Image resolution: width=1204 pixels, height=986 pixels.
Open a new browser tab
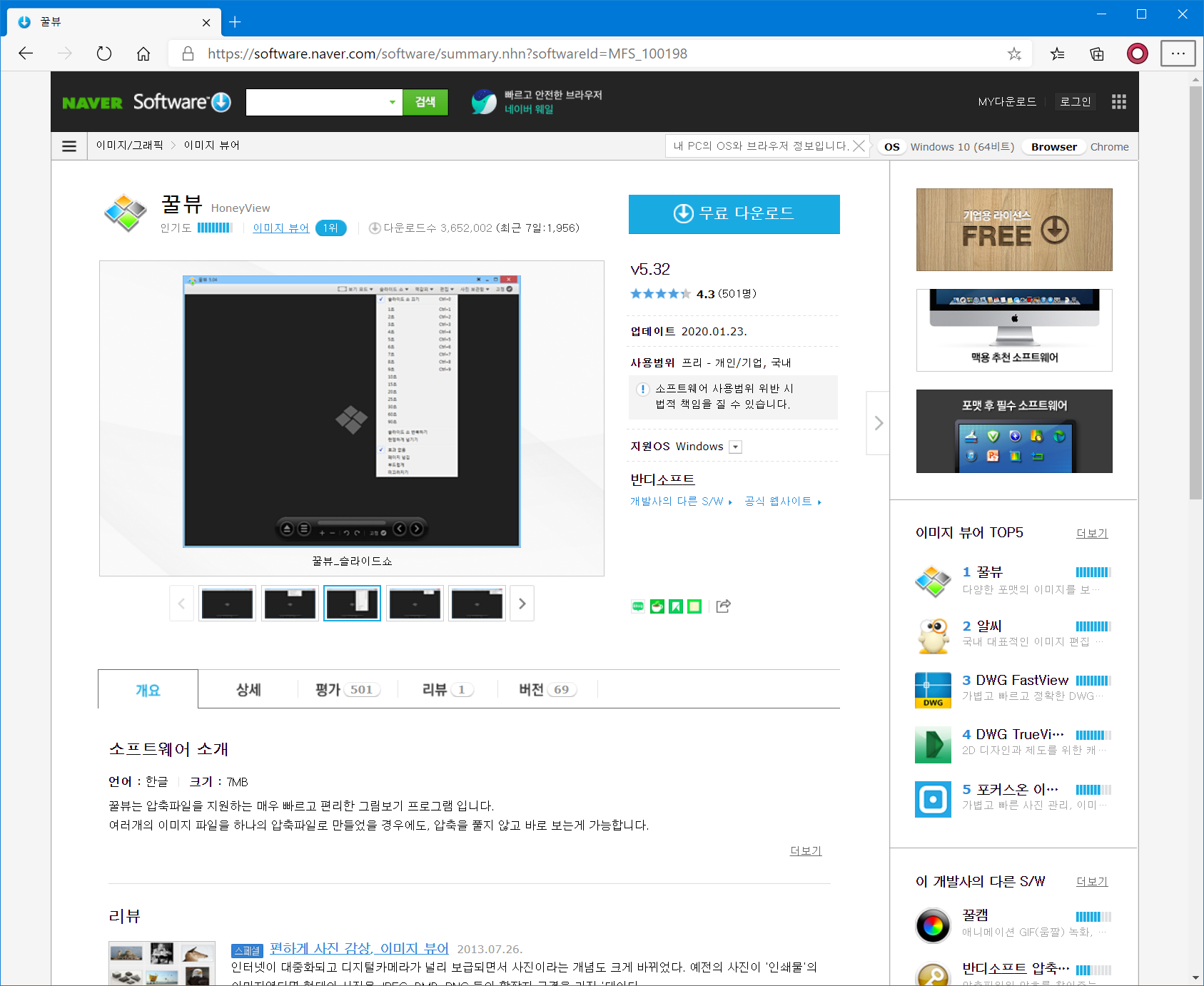tap(235, 22)
